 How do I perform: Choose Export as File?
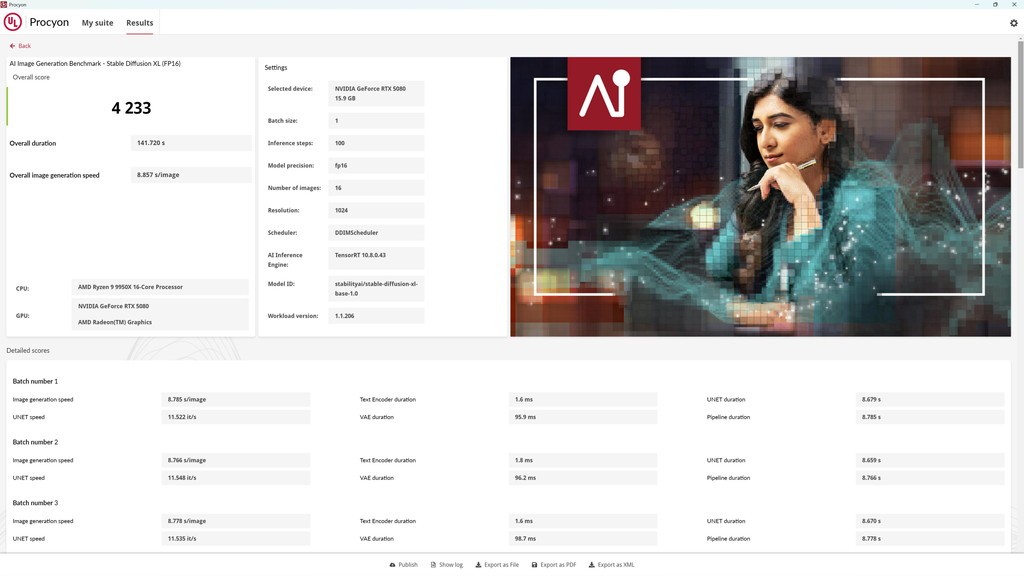click(497, 565)
